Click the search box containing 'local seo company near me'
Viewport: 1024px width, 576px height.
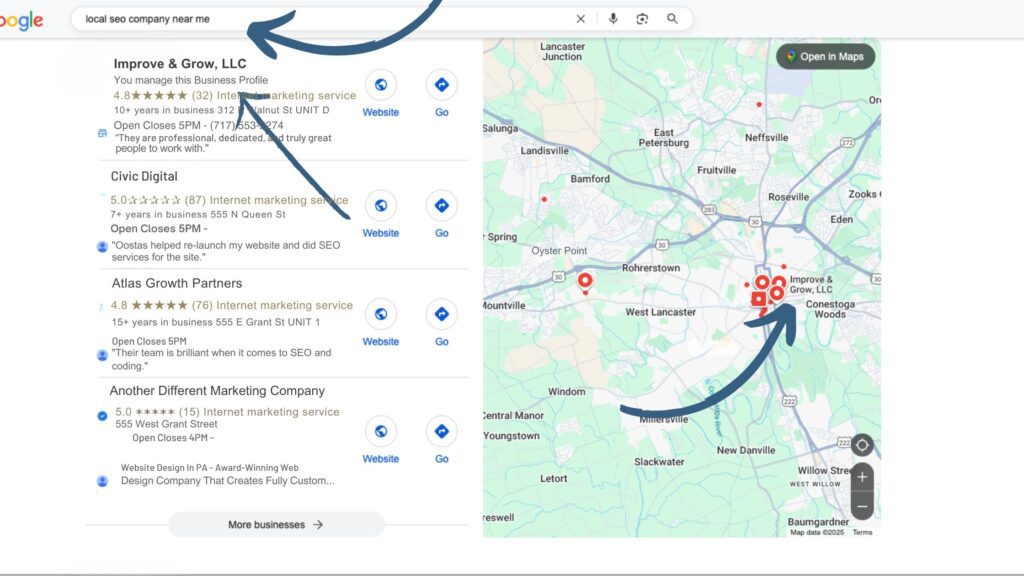[x=381, y=19]
